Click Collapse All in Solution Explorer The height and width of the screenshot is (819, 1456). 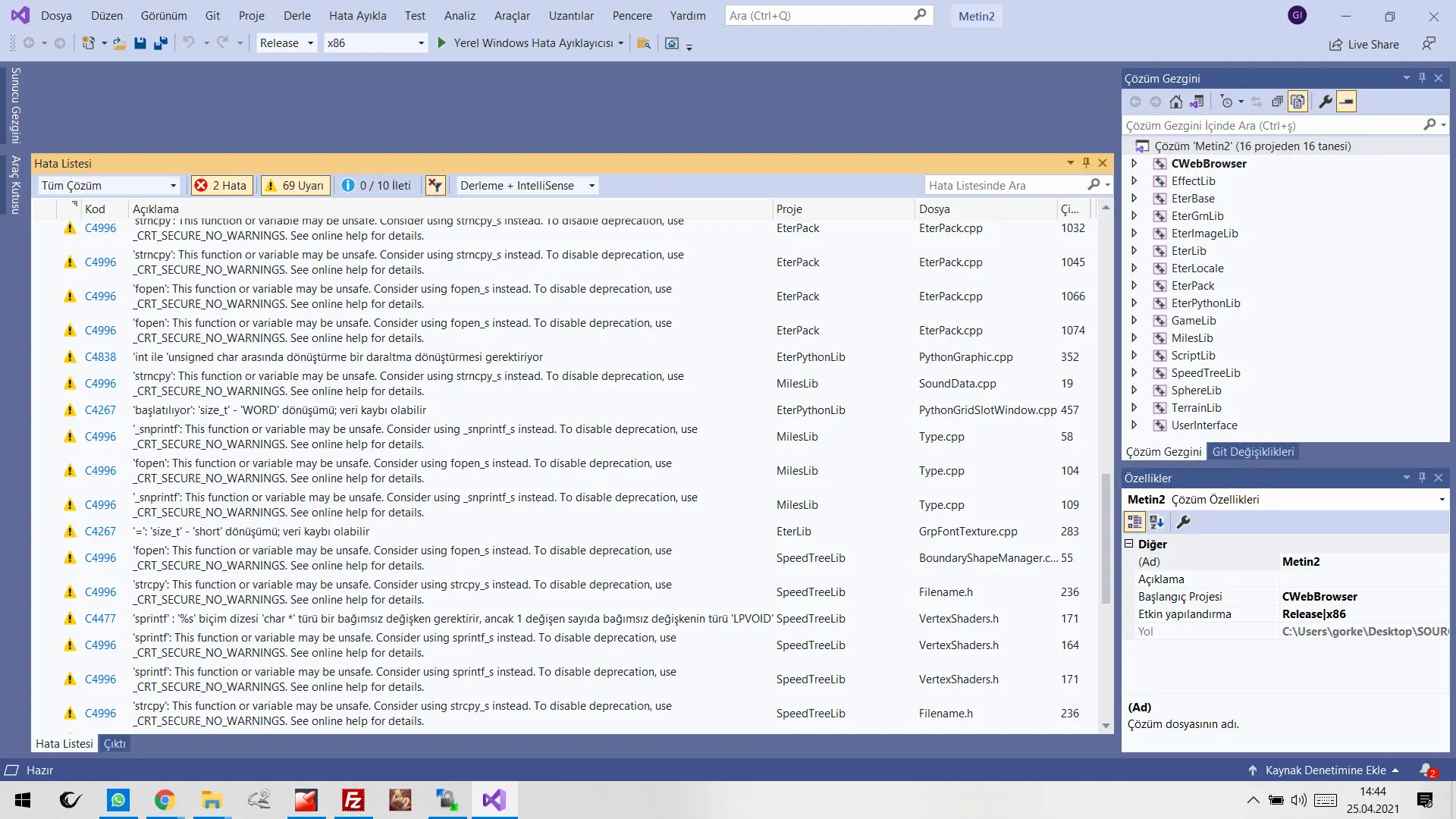click(x=1277, y=102)
